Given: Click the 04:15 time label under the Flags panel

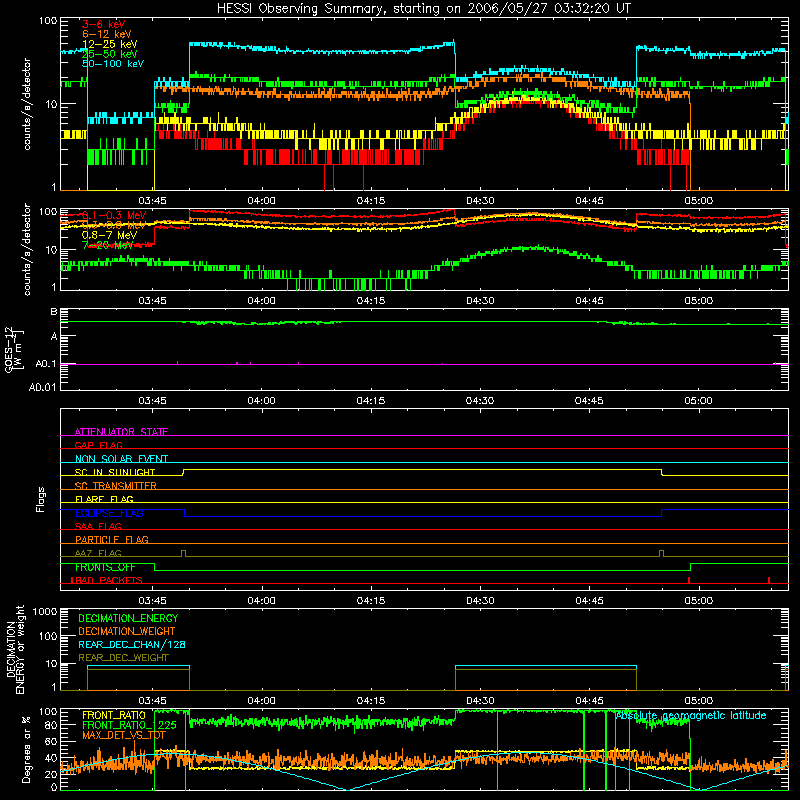Looking at the screenshot, I should pyautogui.click(x=371, y=601).
